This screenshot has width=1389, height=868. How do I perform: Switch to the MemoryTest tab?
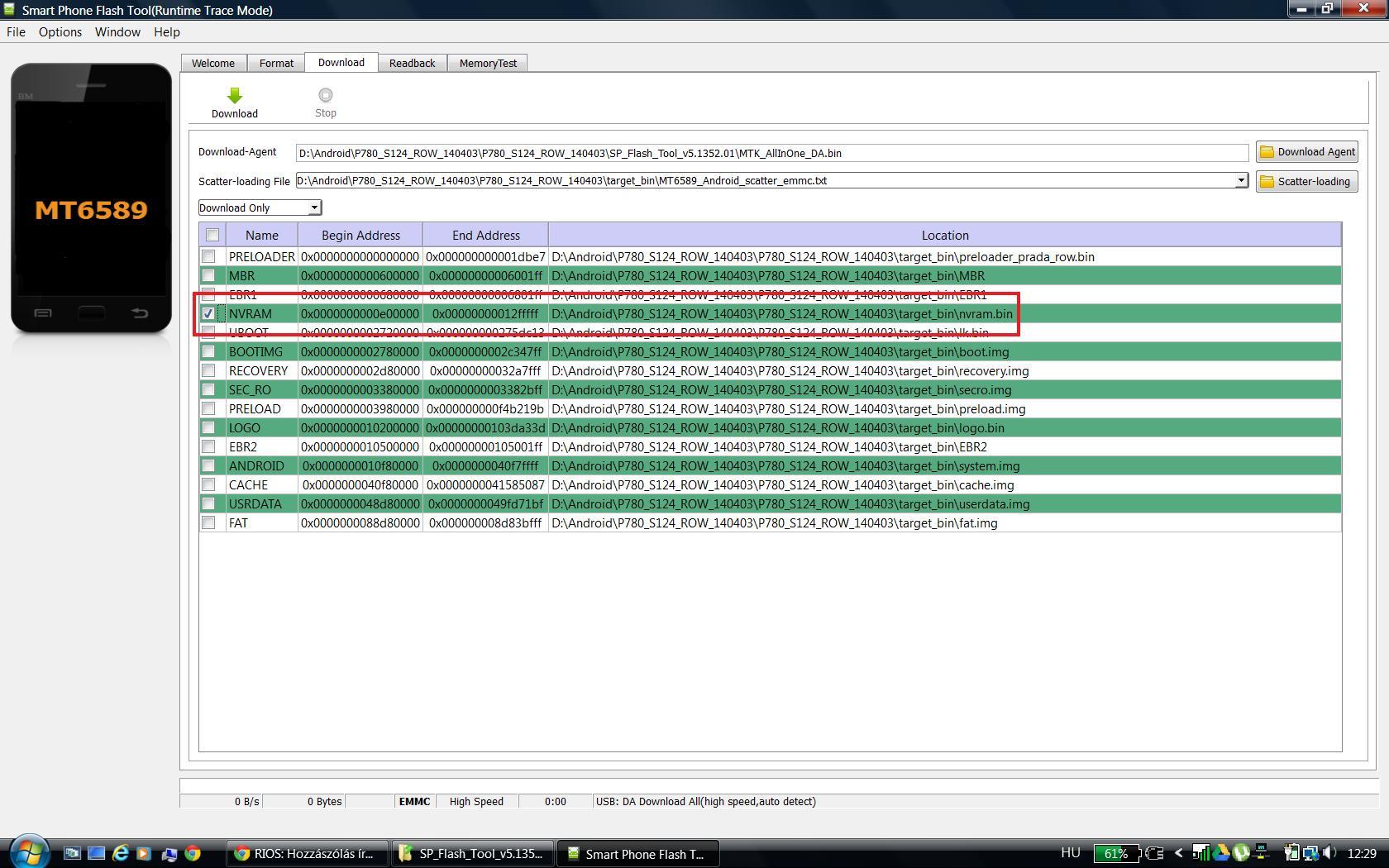488,63
